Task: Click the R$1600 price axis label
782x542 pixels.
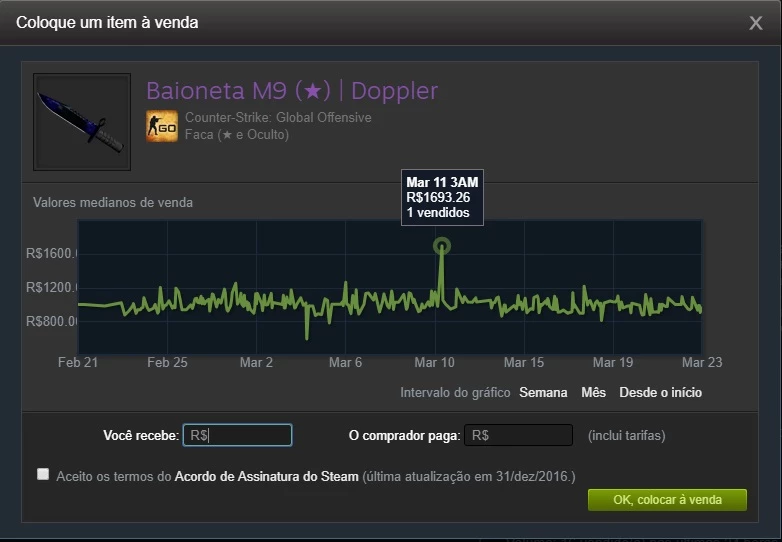Action: tap(52, 253)
